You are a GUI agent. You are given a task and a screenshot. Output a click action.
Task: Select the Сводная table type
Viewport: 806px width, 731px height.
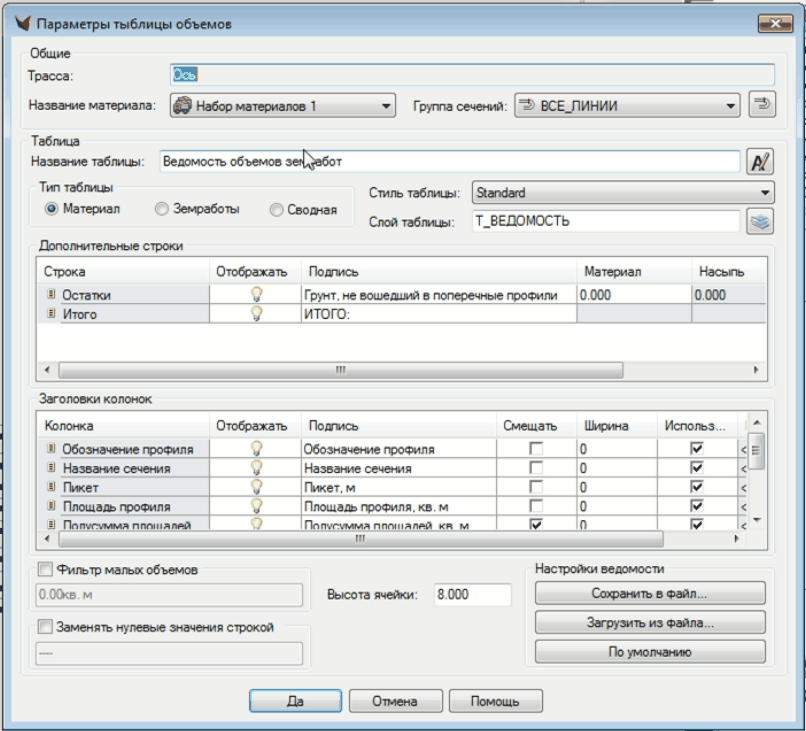[x=277, y=210]
